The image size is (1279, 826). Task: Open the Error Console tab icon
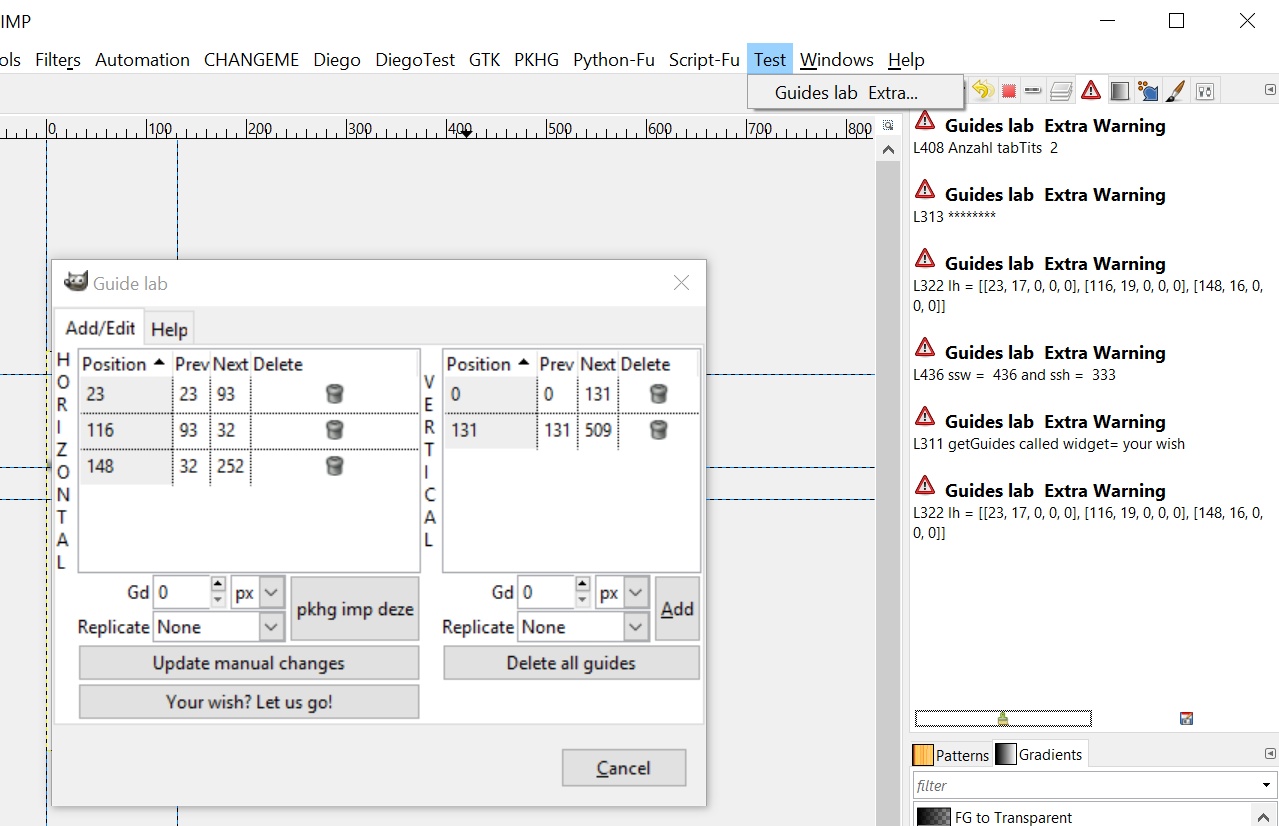(x=1091, y=91)
